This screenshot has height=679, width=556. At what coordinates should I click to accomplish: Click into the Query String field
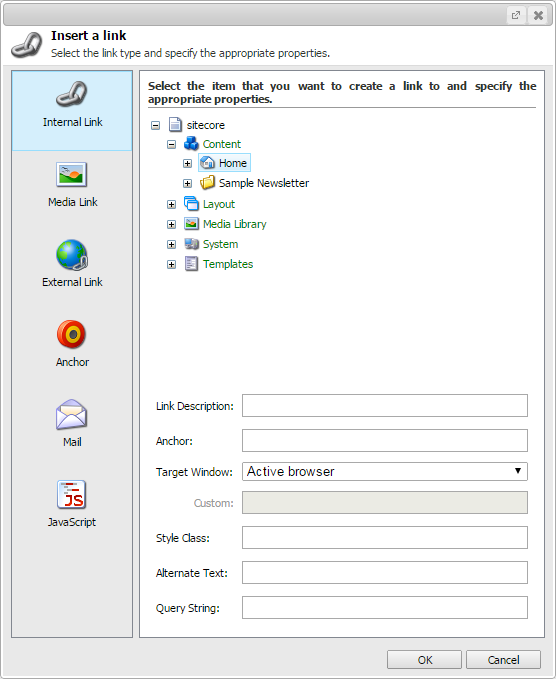(x=385, y=608)
